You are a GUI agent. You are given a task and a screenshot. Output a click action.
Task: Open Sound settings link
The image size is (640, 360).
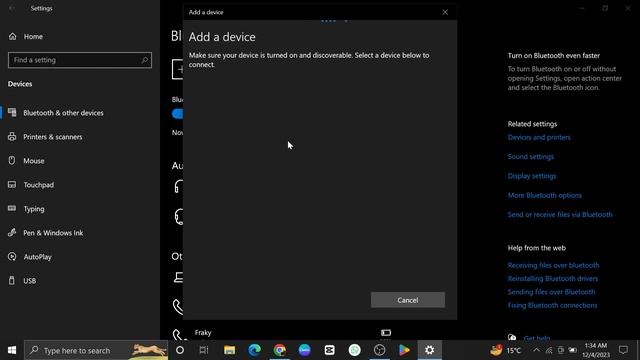(x=531, y=157)
